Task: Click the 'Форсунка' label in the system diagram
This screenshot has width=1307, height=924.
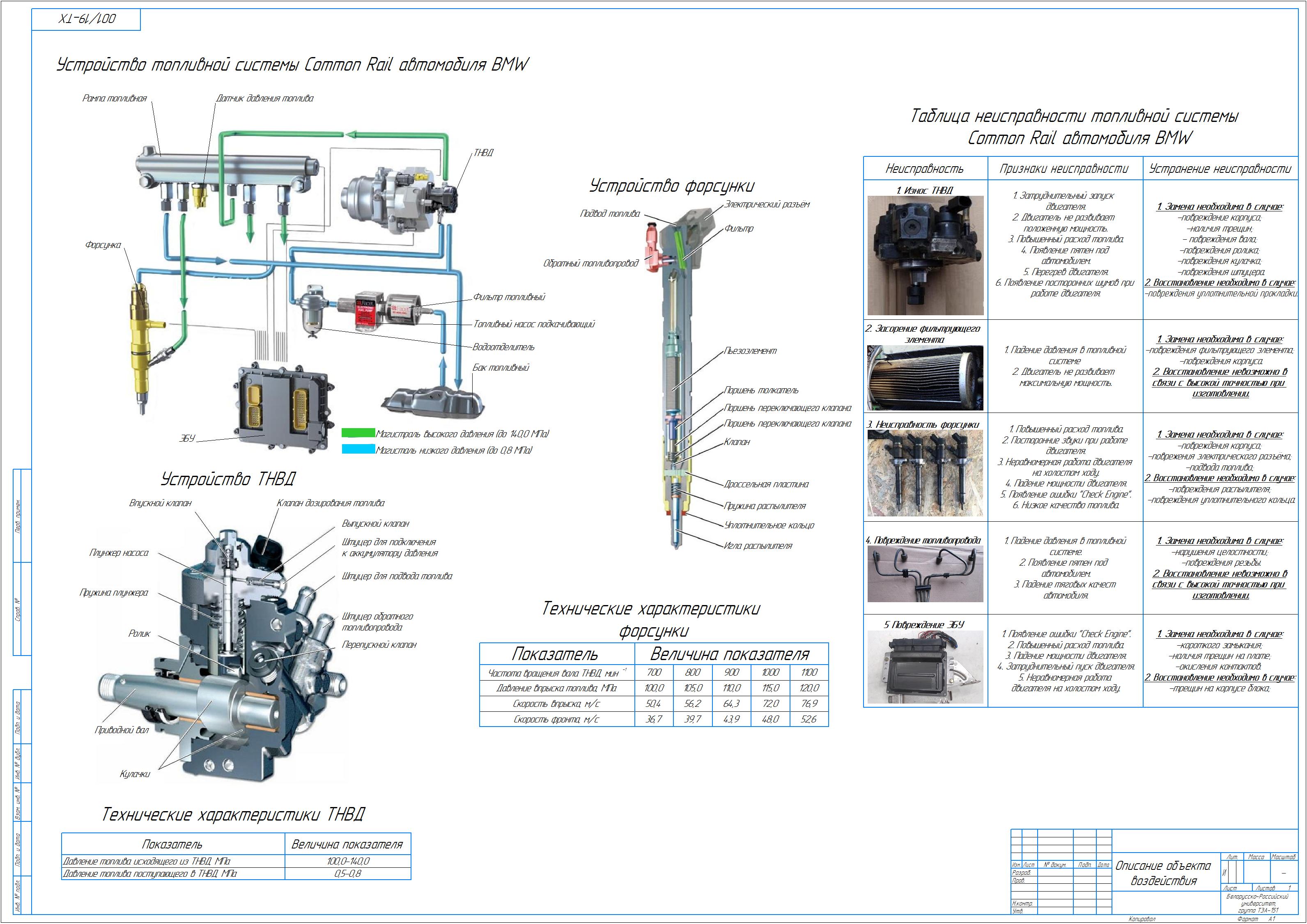Action: [103, 245]
